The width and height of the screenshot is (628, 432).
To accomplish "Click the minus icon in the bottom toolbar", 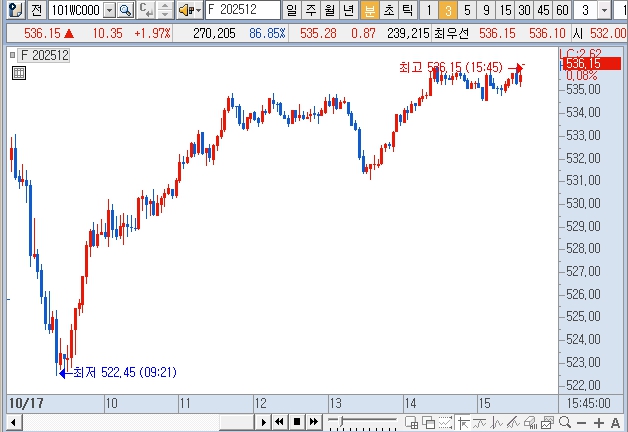I will (580, 422).
